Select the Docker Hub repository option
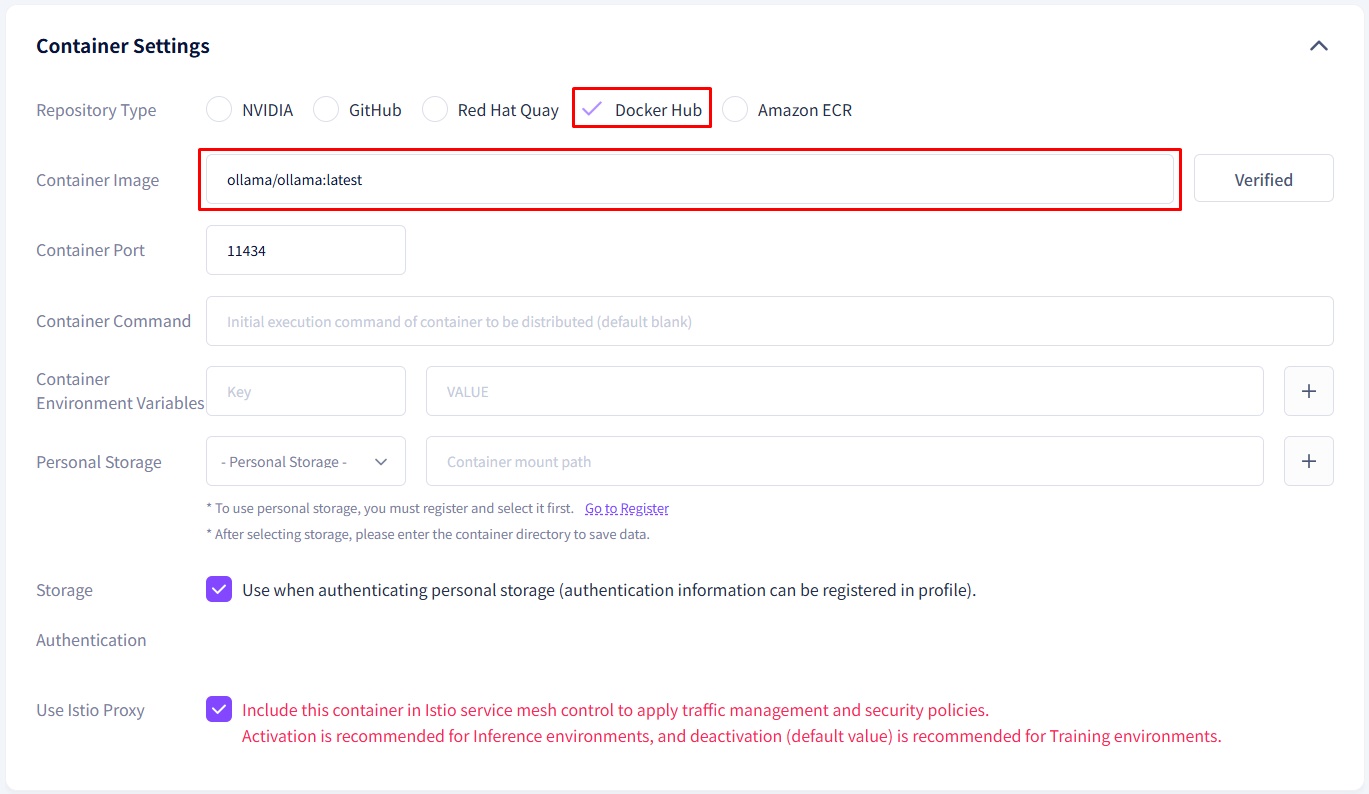Viewport: 1369px width, 794px height. pyautogui.click(x=593, y=110)
